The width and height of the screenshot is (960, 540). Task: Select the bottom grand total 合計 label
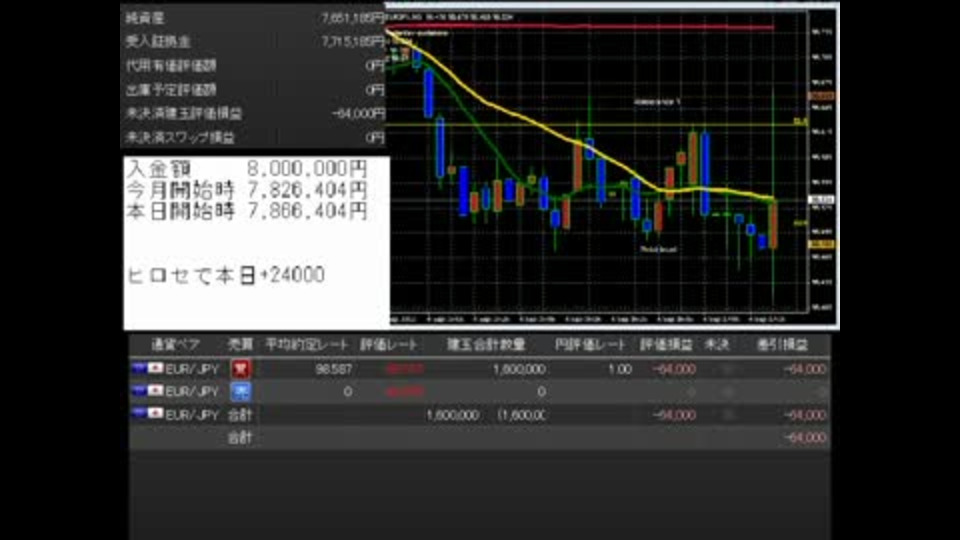(x=240, y=438)
